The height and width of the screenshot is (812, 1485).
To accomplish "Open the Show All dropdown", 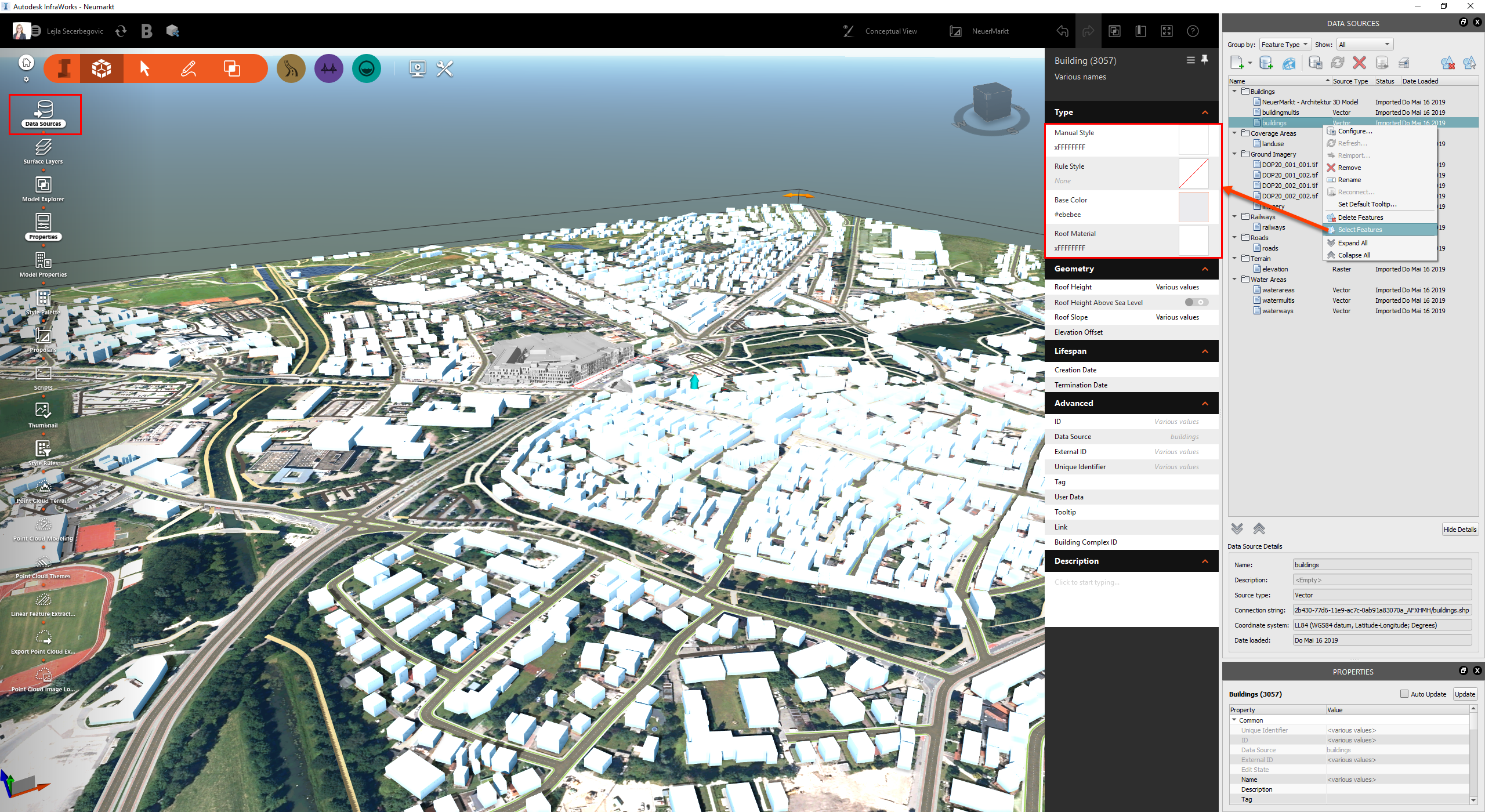I will 1364,45.
